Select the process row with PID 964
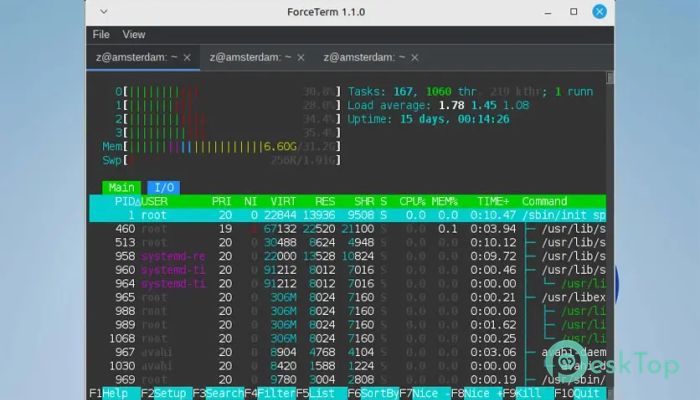Image resolution: width=700 pixels, height=400 pixels. tap(347, 283)
